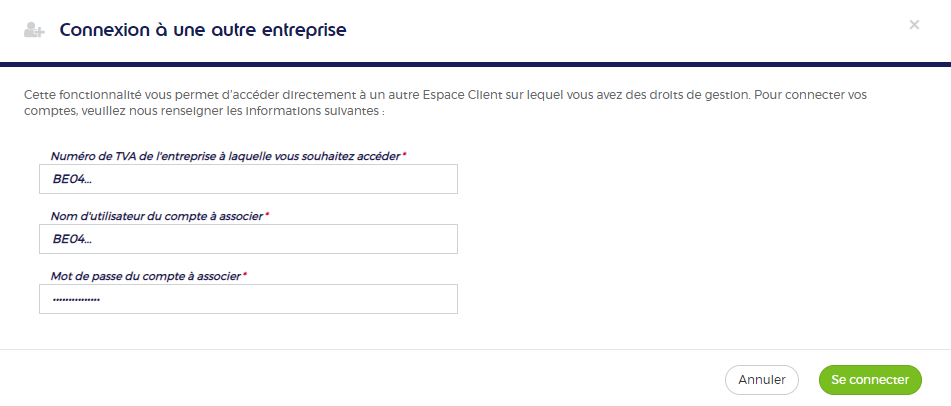951x406 pixels.
Task: Click the 'Cette fonctionnalité vous permet' description text
Action: coord(446,104)
